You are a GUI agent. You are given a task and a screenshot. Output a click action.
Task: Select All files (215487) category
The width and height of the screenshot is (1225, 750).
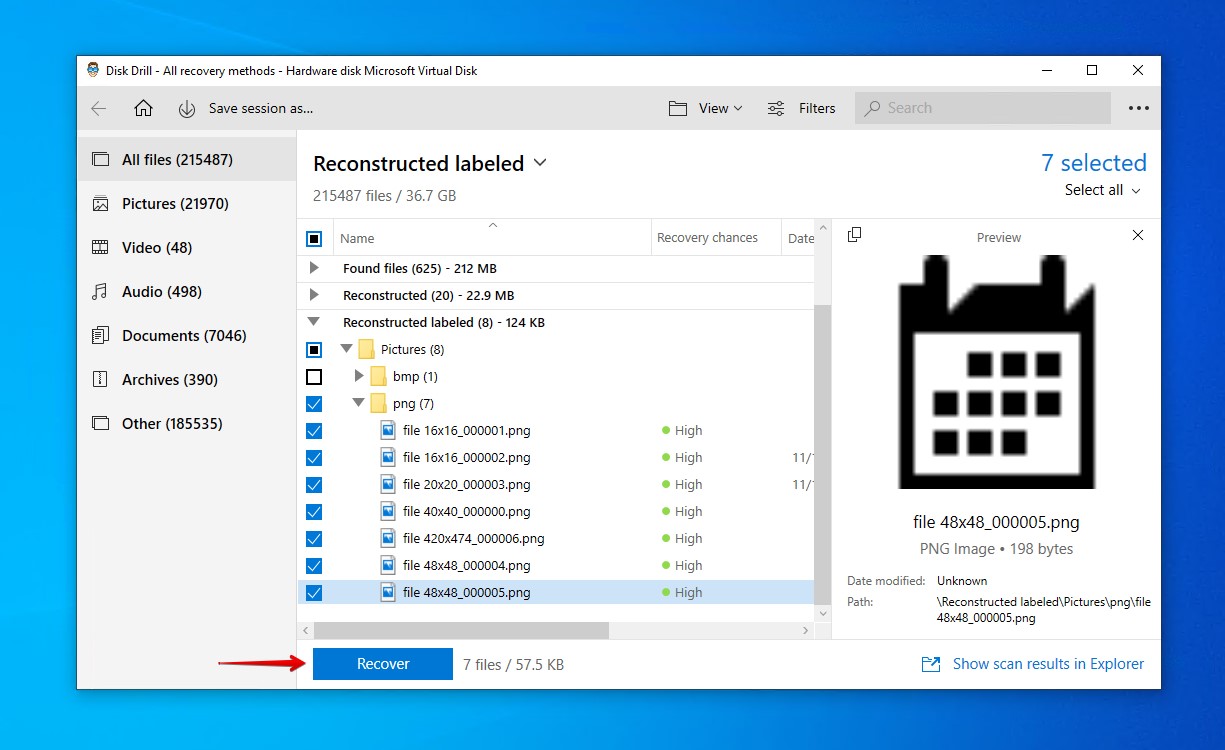[187, 160]
